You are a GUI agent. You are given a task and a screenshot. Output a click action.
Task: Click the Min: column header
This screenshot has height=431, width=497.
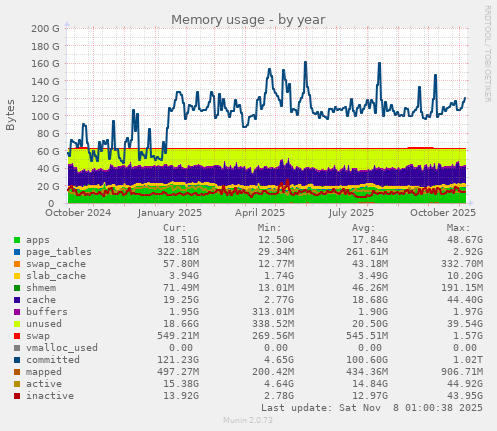coord(269,228)
